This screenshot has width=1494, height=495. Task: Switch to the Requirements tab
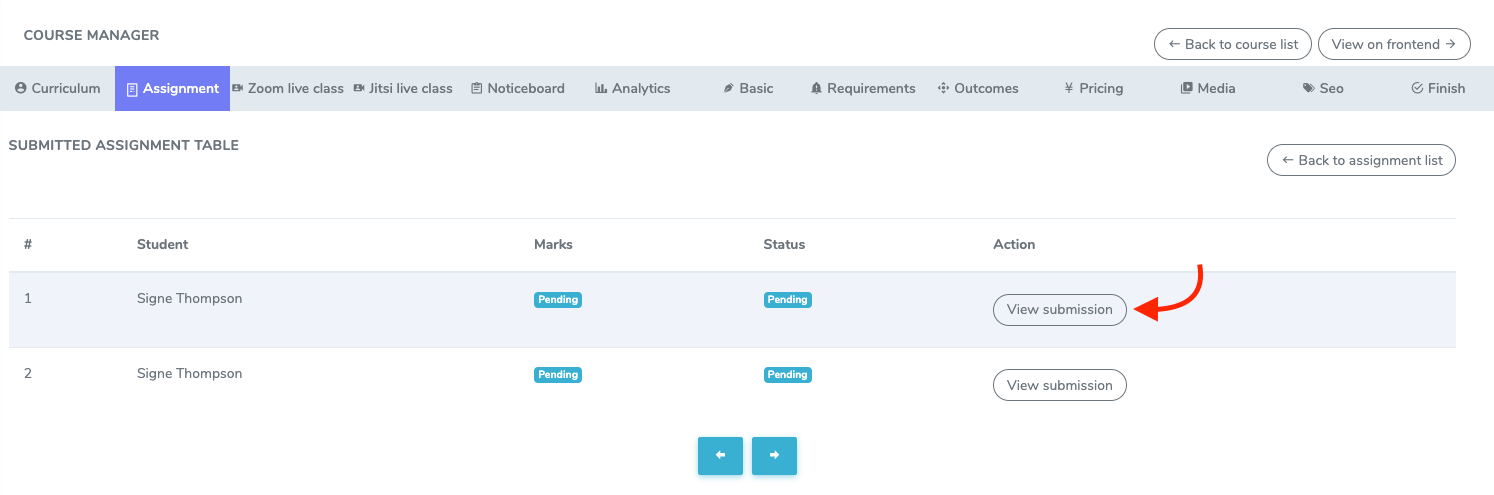[863, 88]
